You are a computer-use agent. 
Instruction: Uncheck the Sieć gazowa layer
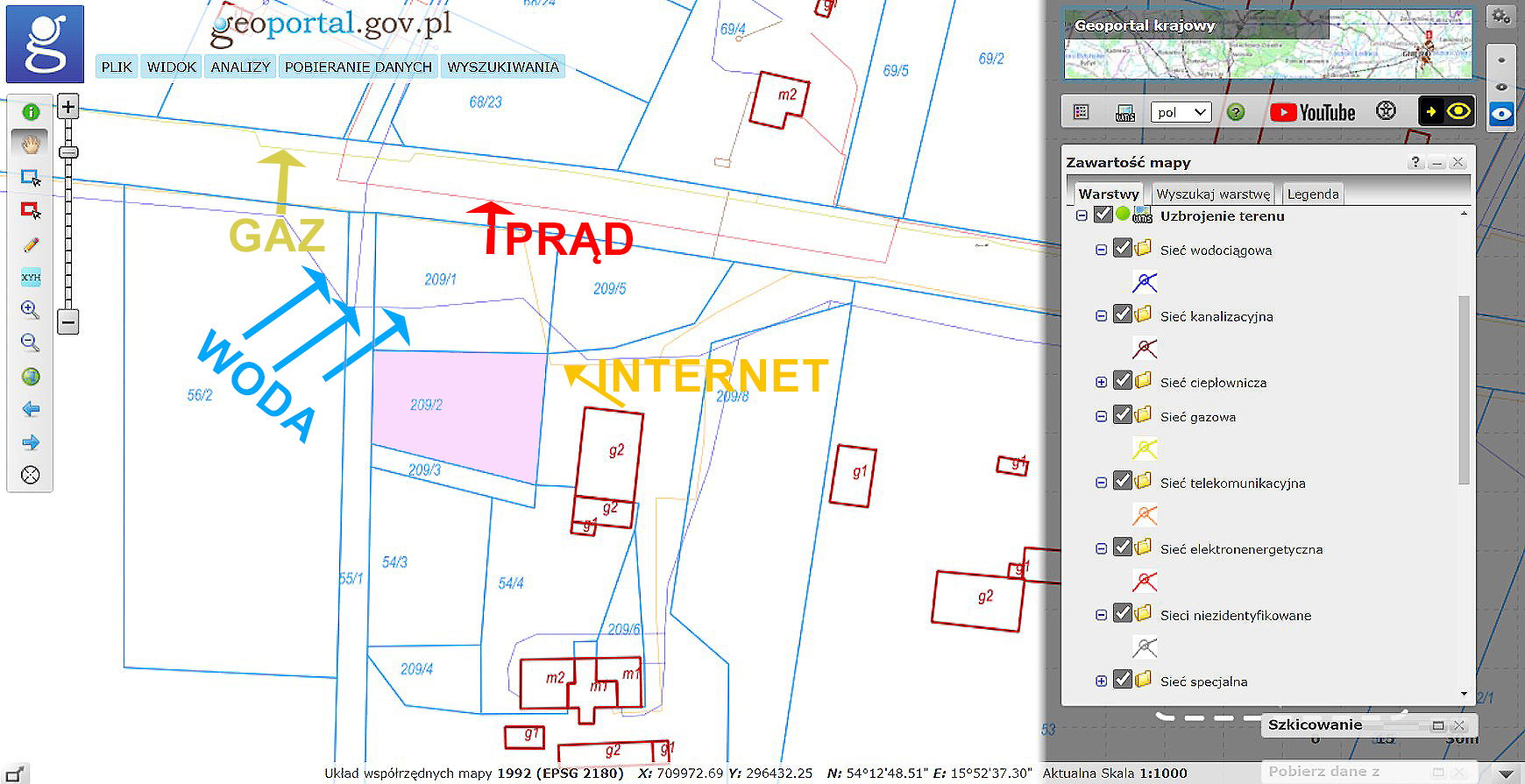coord(1123,414)
